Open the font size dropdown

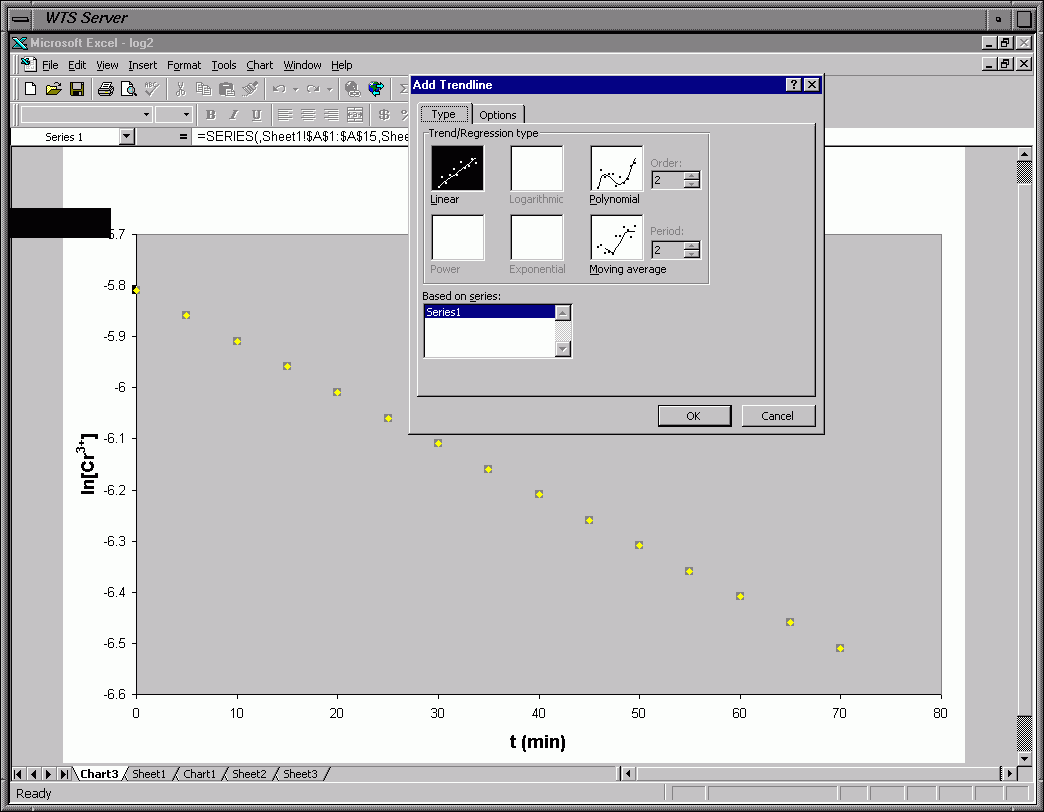click(187, 115)
